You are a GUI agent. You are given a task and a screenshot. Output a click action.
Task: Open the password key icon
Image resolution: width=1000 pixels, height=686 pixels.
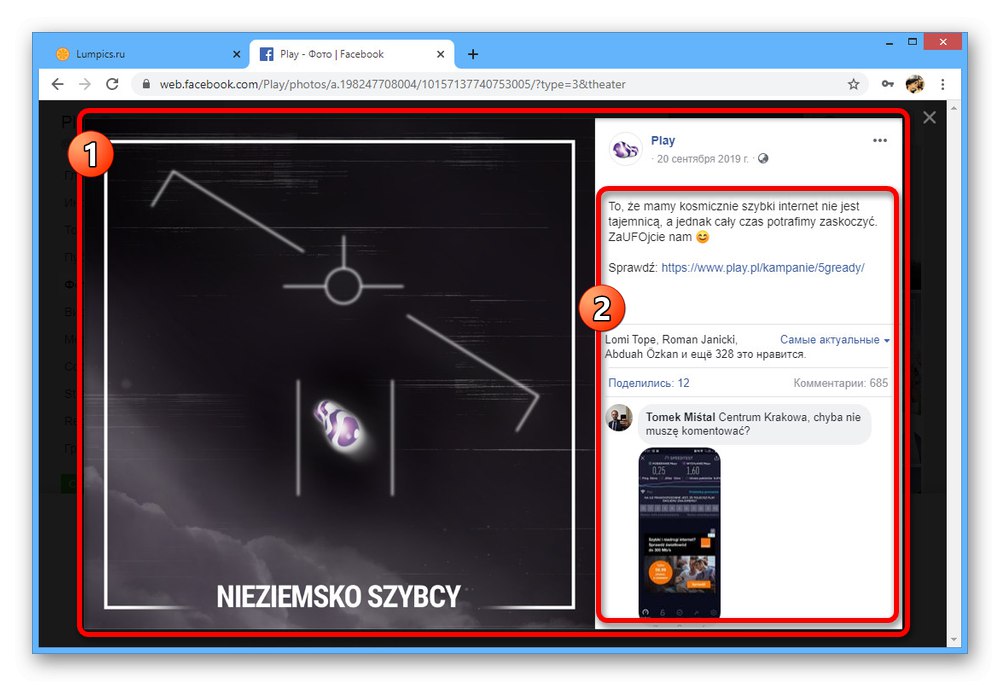point(887,84)
